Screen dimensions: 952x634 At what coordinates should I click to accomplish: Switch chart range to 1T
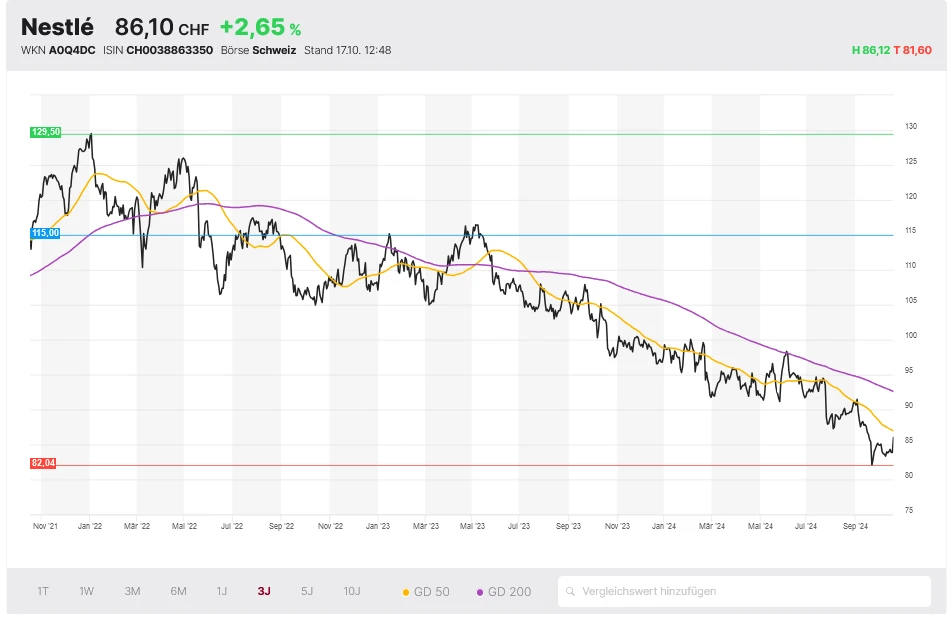pos(43,591)
